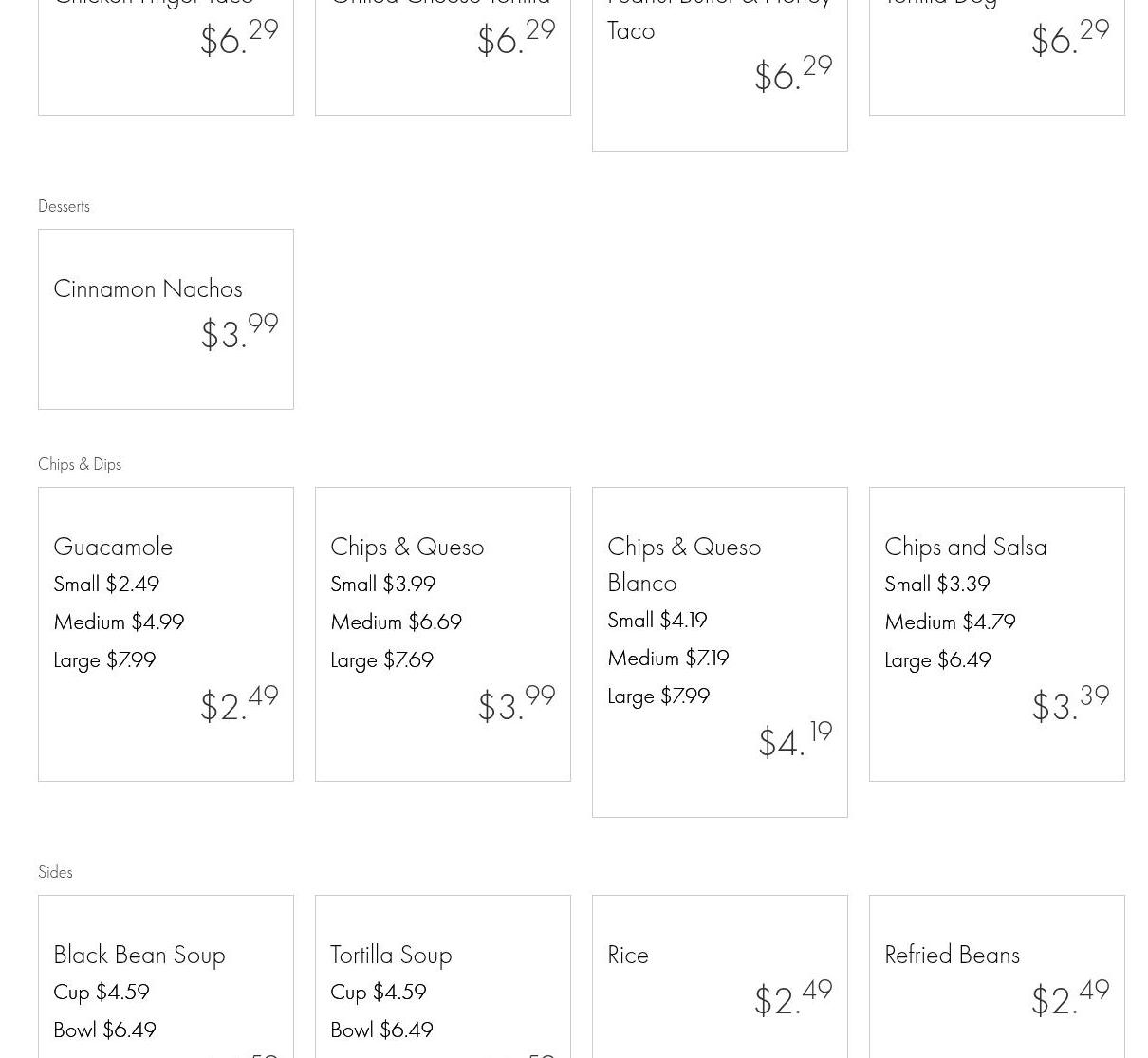
Task: Click the Desserts section heading
Action: click(64, 206)
